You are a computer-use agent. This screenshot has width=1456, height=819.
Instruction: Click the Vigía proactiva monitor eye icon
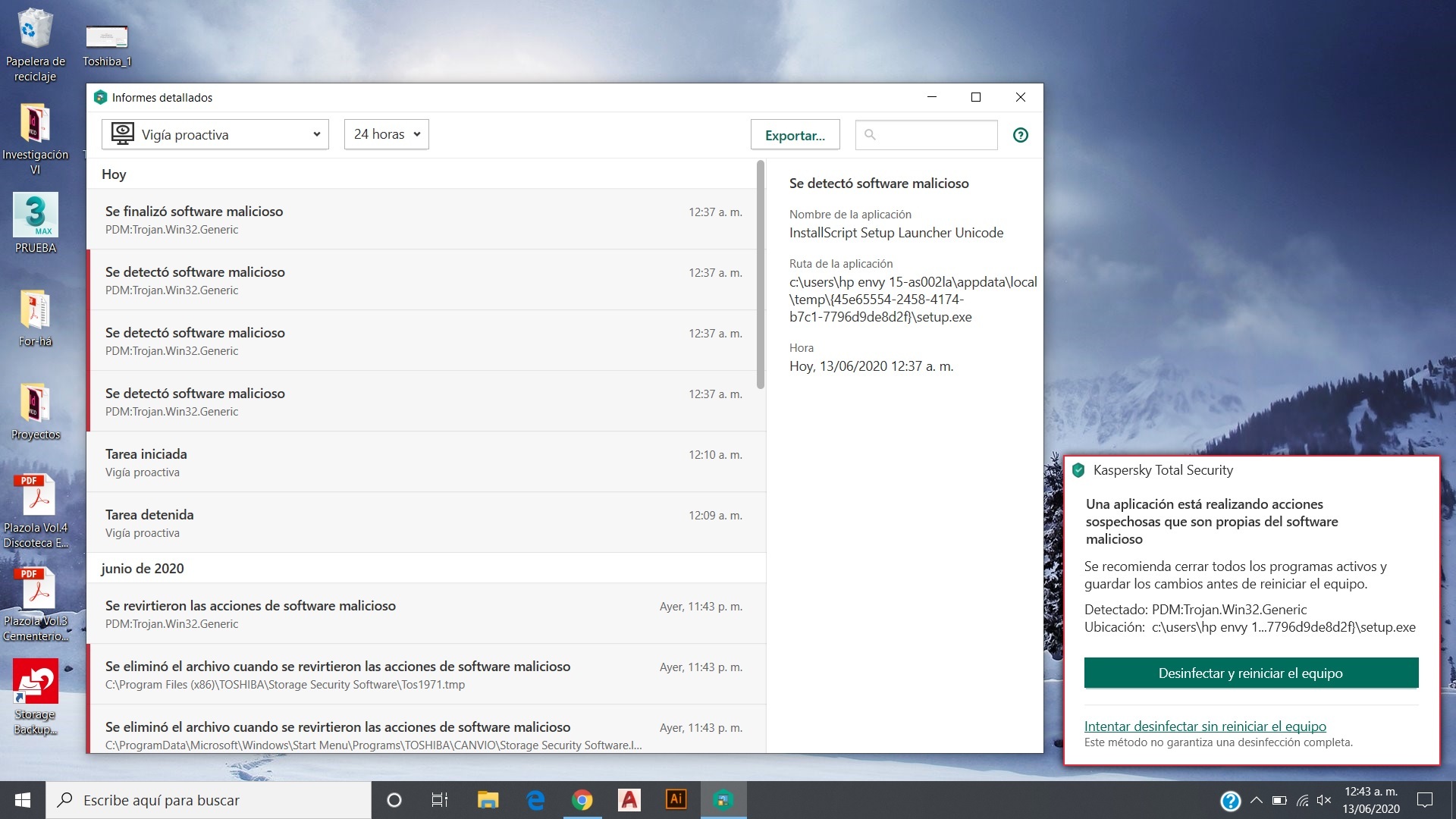tap(122, 133)
